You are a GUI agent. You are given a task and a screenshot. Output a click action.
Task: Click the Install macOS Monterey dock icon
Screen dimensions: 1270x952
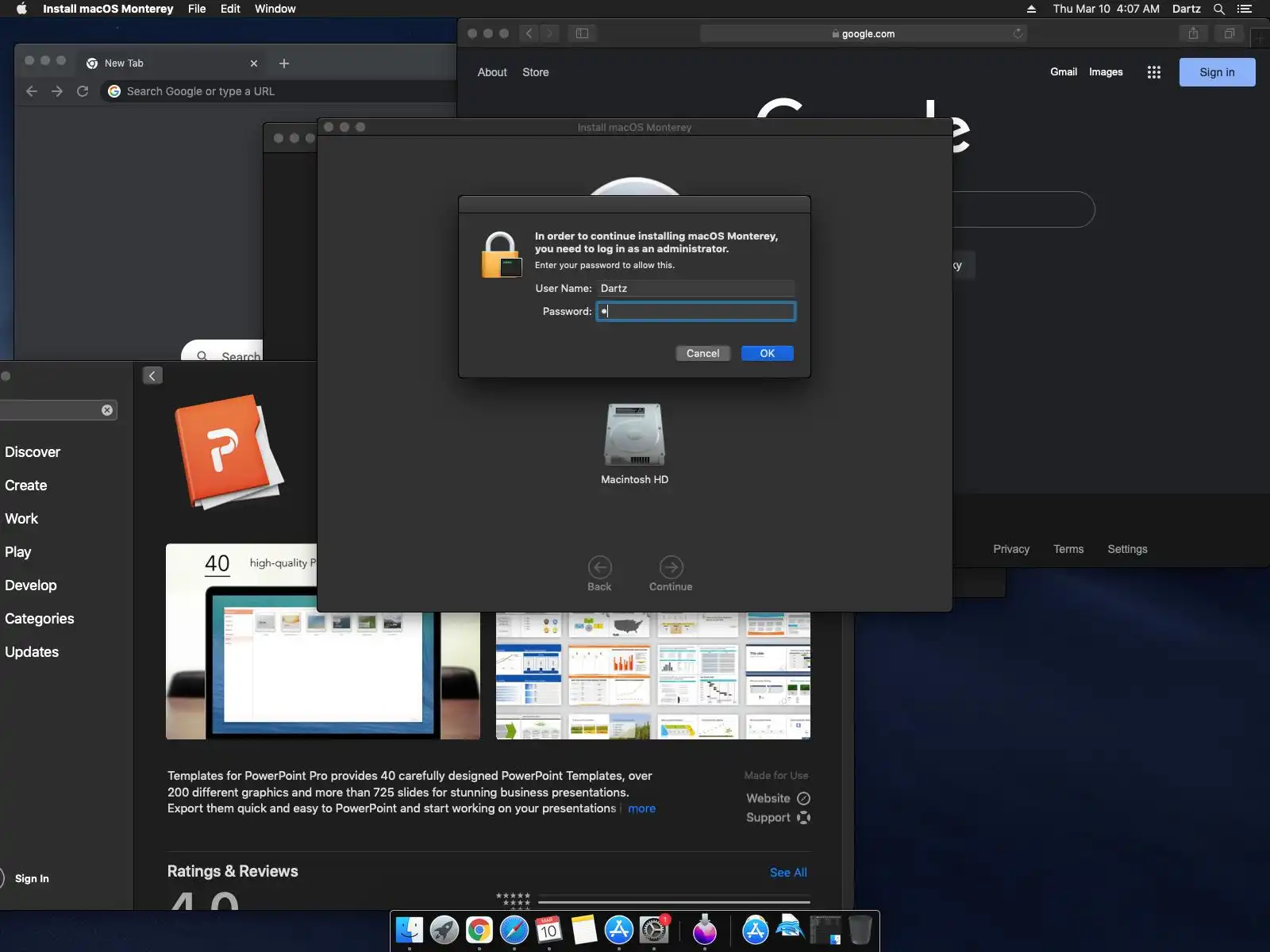pyautogui.click(x=705, y=930)
